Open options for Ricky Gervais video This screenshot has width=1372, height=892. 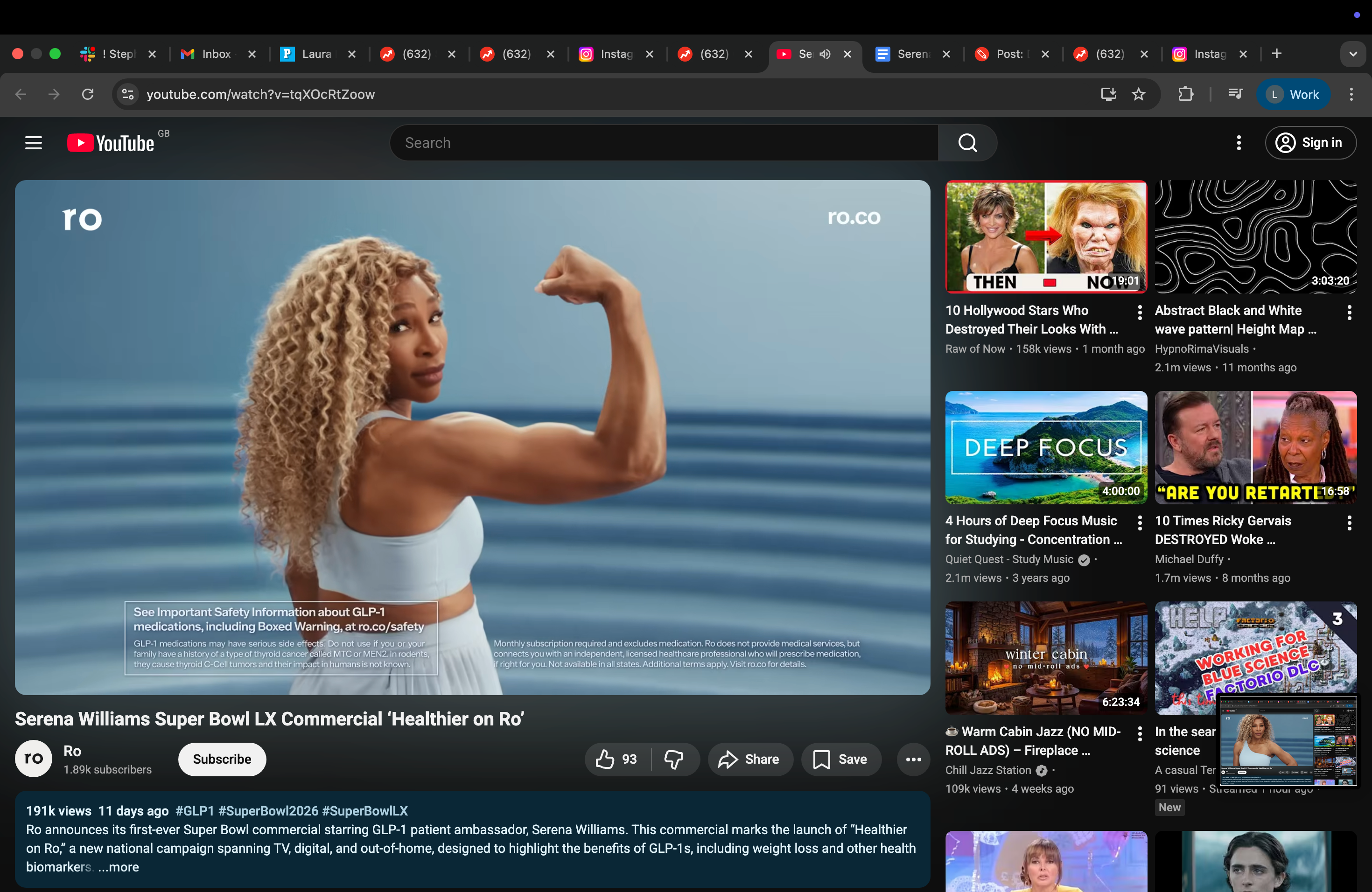coord(1349,523)
